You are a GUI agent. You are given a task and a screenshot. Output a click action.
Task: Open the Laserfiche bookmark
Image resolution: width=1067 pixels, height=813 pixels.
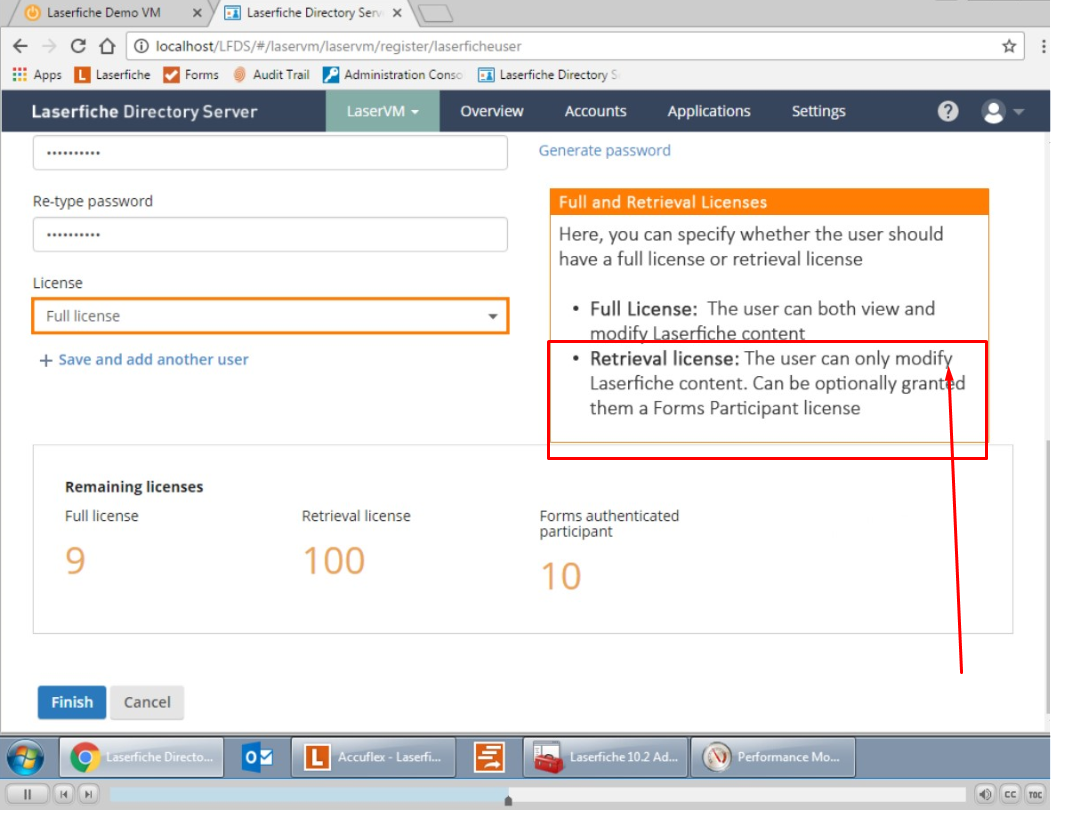pos(112,75)
